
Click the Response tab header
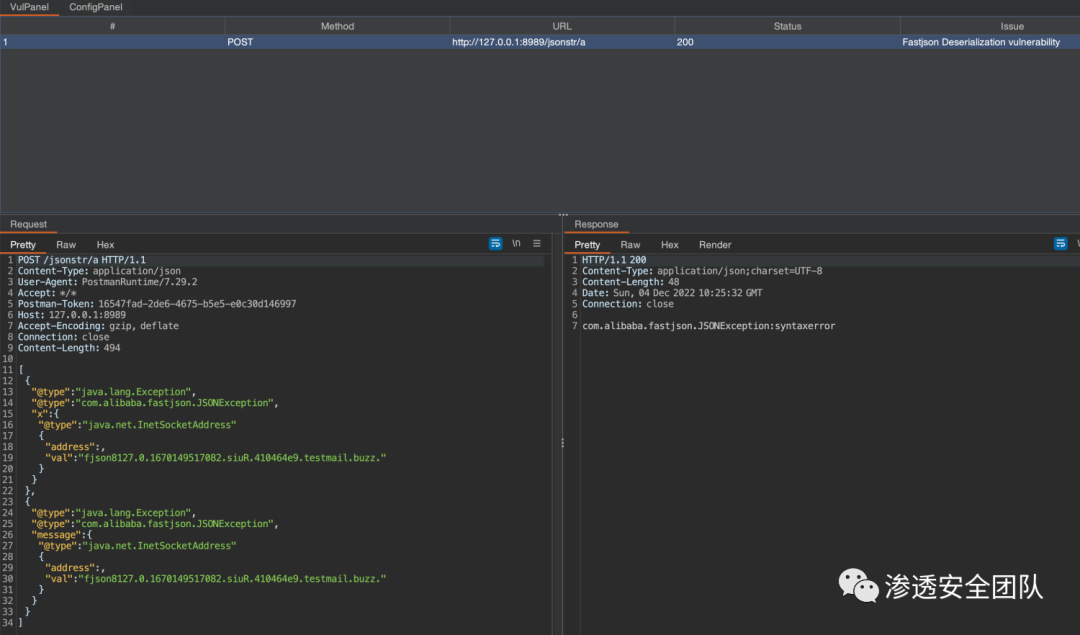596,225
